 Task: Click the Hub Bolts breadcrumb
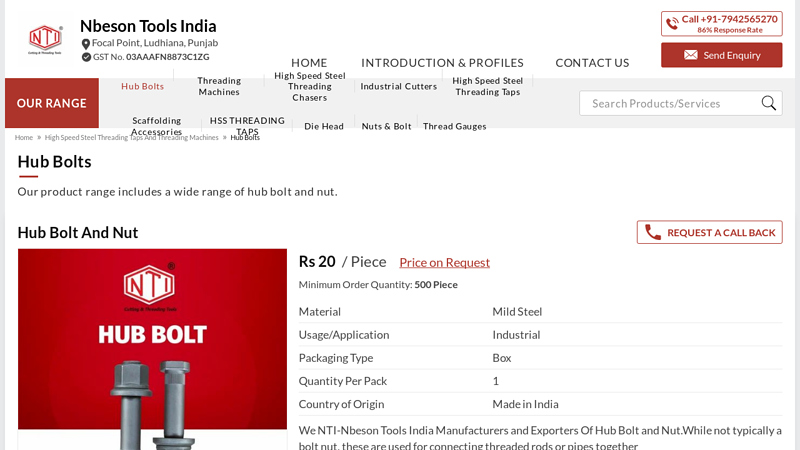245,137
